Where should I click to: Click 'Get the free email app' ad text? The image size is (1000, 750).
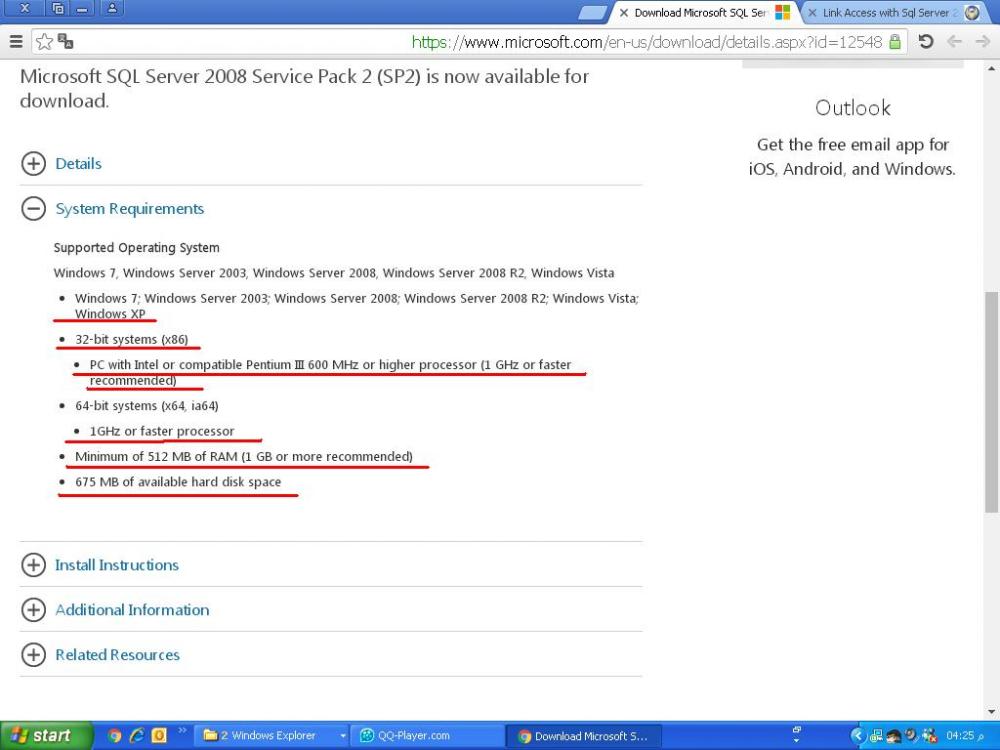853,157
